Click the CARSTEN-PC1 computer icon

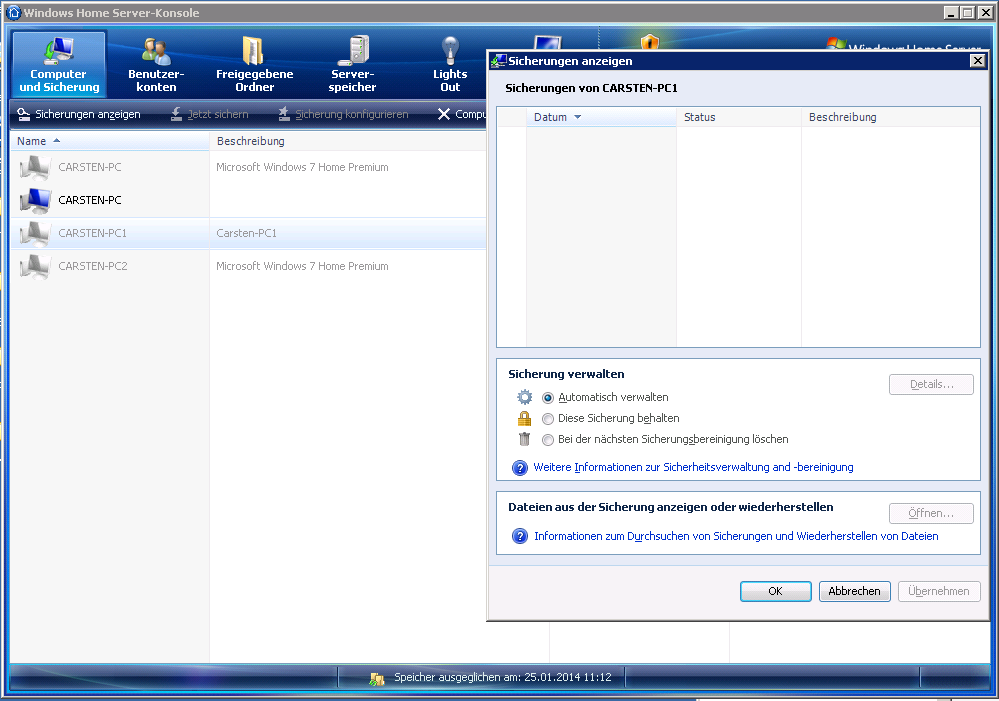tap(35, 233)
